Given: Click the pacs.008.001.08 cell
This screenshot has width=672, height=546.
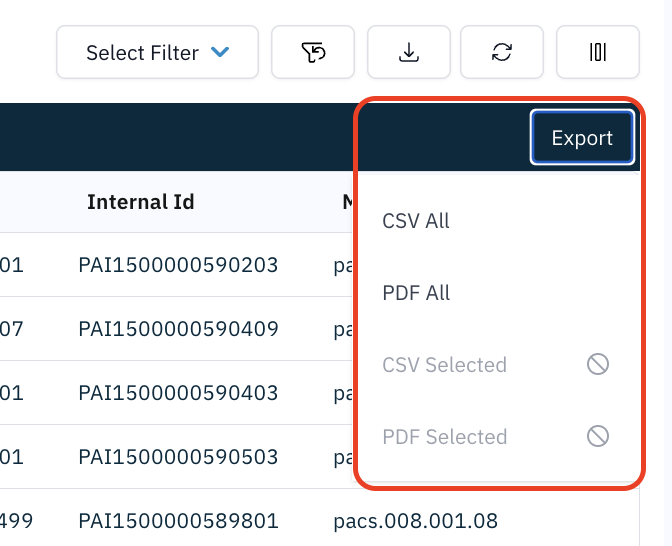Looking at the screenshot, I should pyautogui.click(x=416, y=521).
